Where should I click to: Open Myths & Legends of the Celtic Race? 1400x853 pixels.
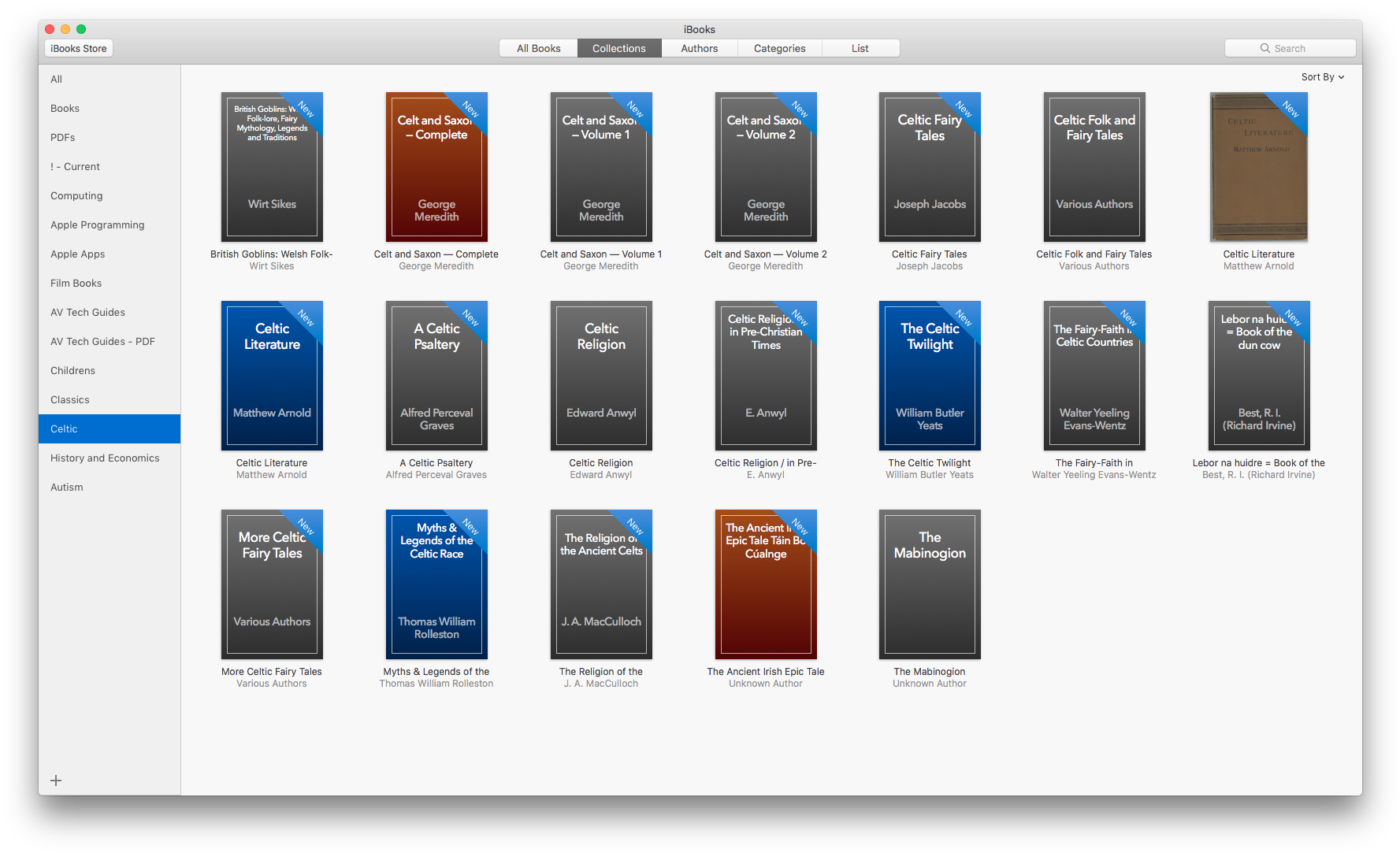pyautogui.click(x=436, y=584)
